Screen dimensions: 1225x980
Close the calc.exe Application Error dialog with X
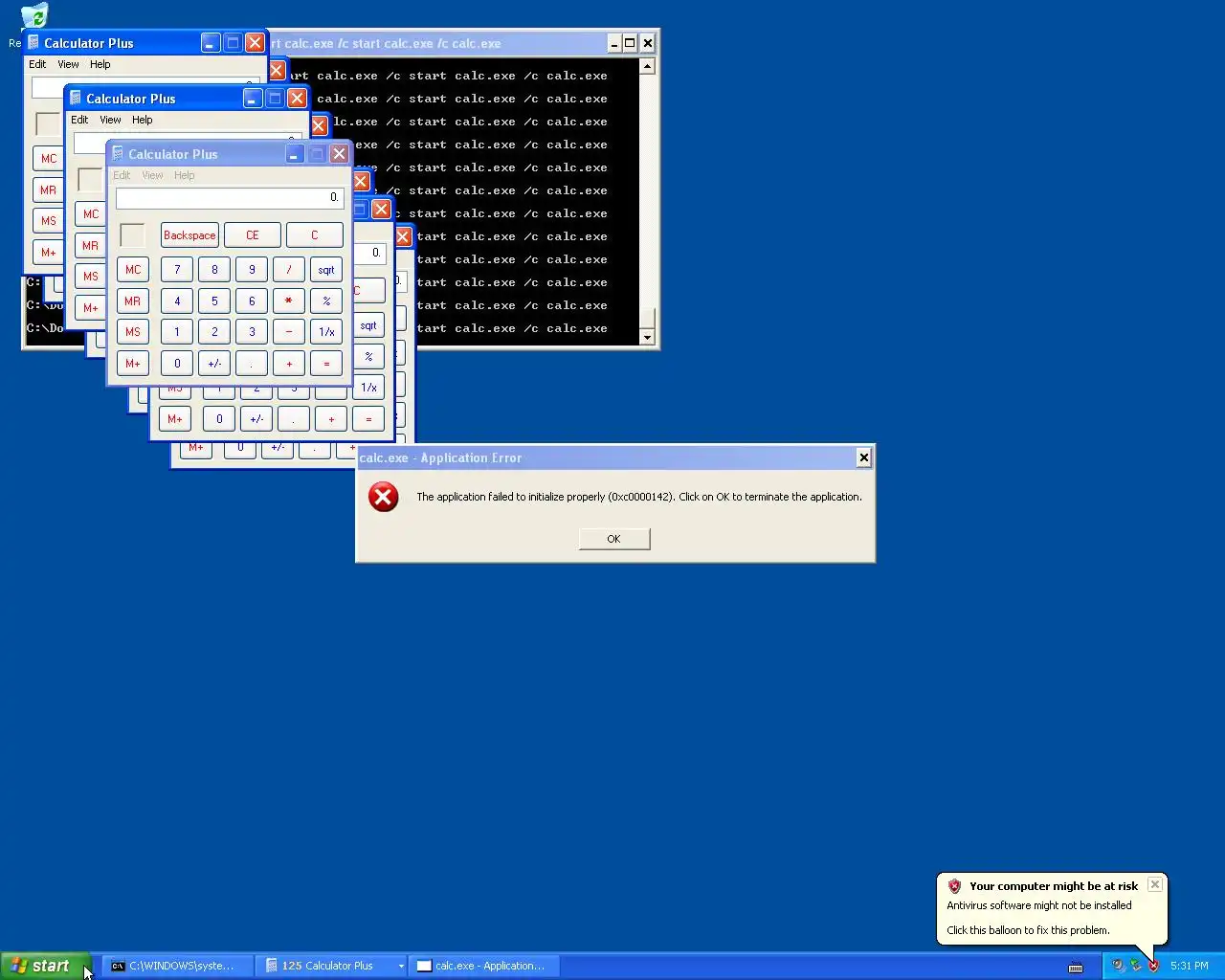click(x=863, y=457)
